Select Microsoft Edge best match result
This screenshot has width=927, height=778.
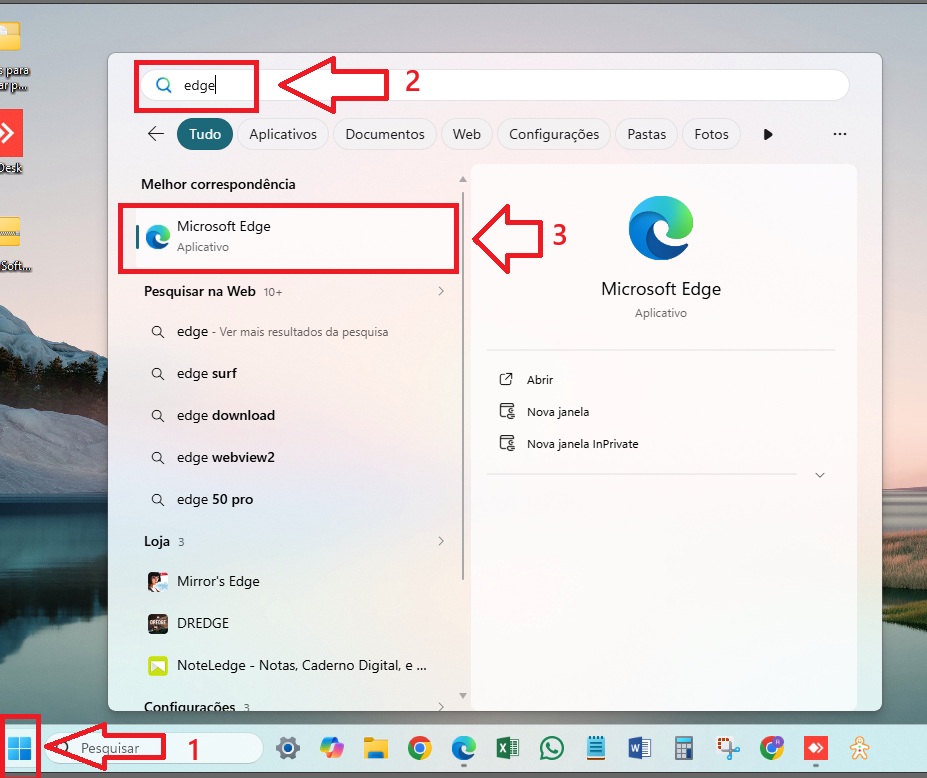click(x=290, y=236)
